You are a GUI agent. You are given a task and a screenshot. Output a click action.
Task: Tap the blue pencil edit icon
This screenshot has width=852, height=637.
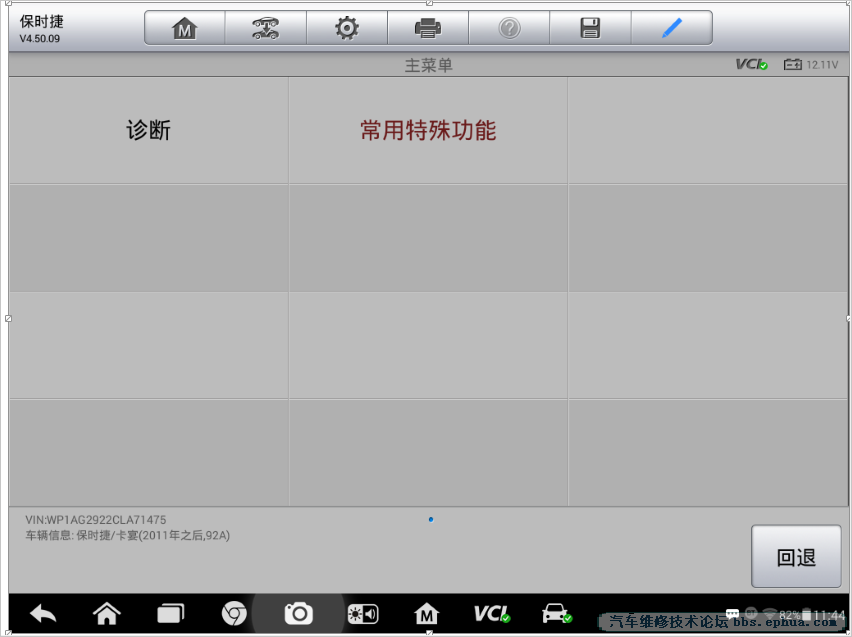tap(672, 28)
